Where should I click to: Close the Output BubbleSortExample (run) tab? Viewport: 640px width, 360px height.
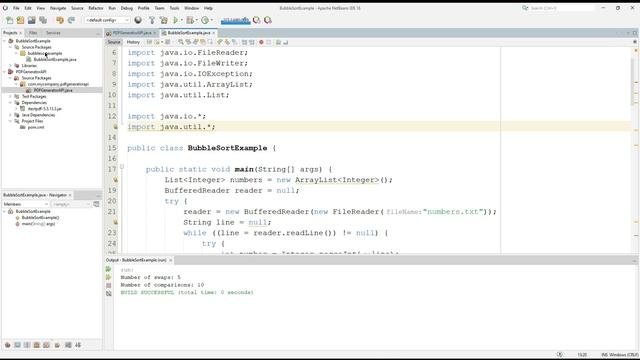tap(171, 260)
